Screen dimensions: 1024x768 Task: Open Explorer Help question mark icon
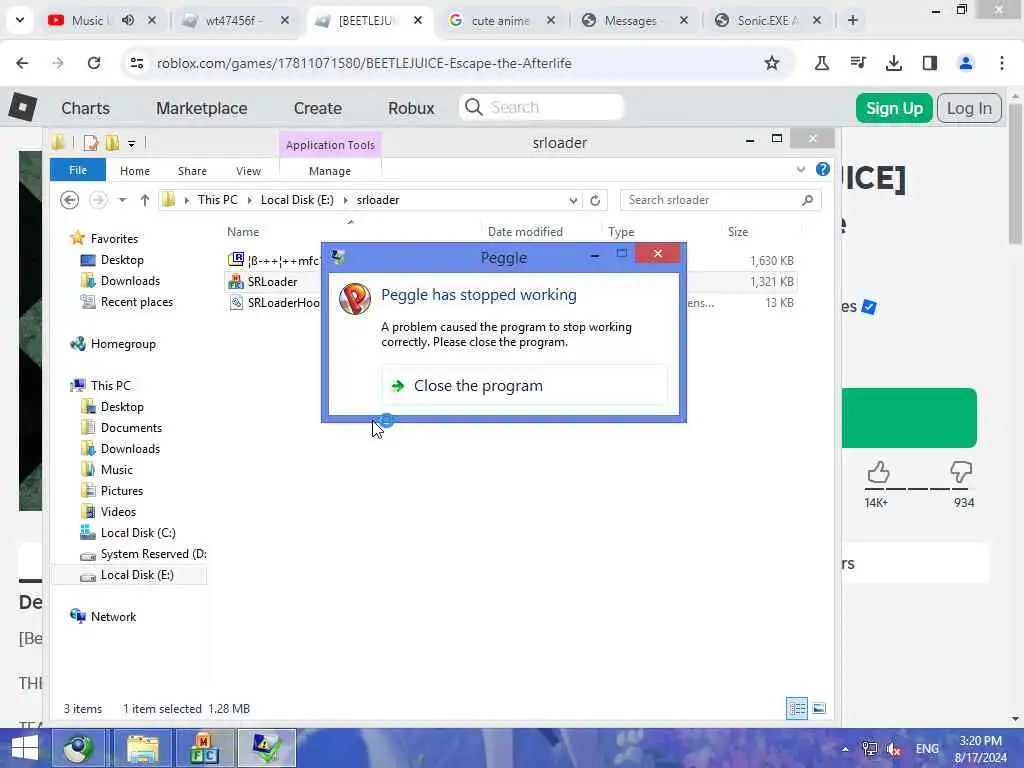click(x=823, y=170)
